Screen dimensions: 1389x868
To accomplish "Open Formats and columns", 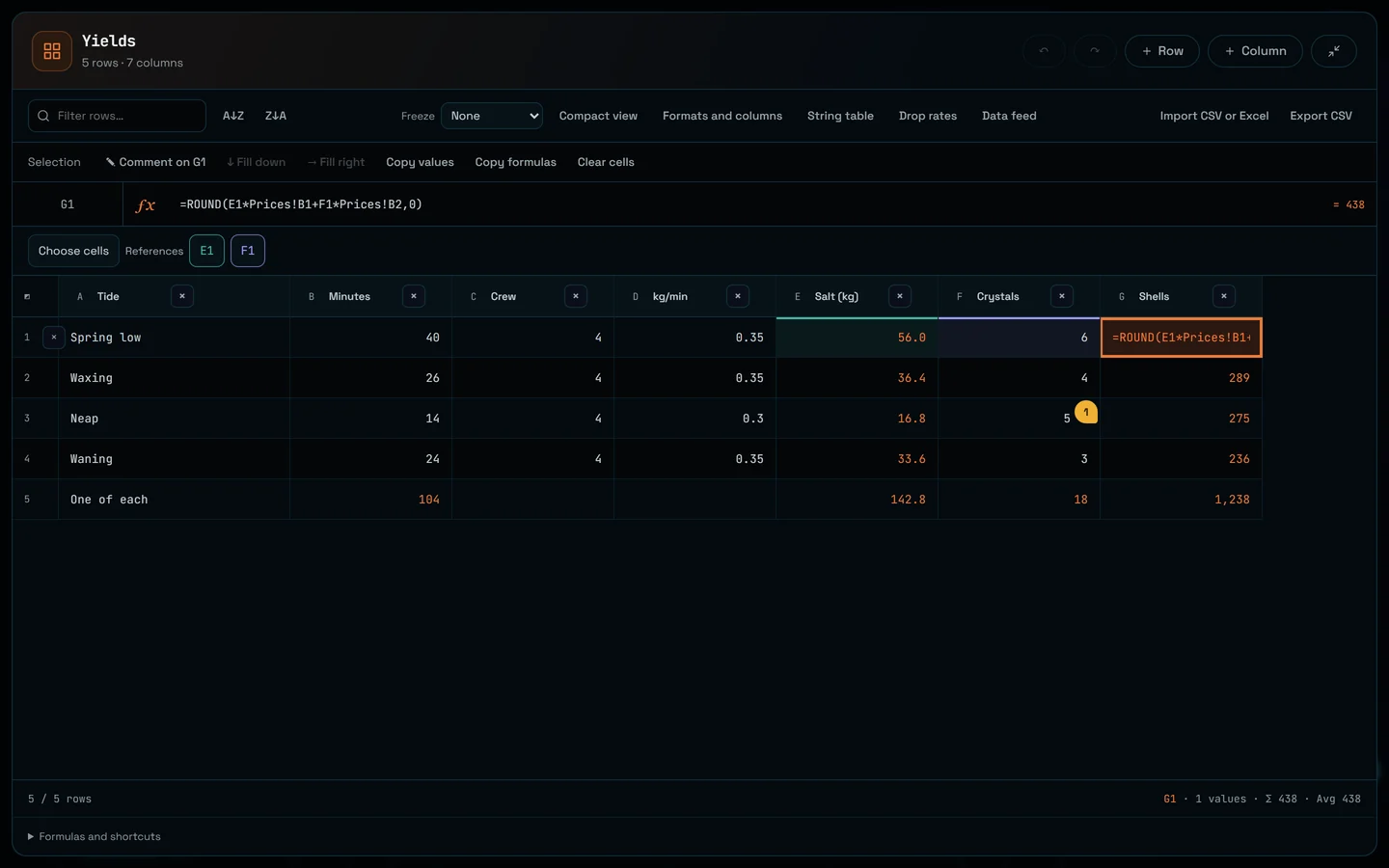I will pos(722,116).
